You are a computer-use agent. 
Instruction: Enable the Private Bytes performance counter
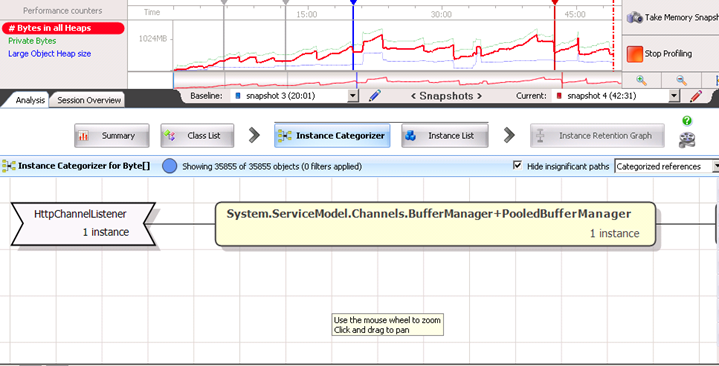point(32,41)
